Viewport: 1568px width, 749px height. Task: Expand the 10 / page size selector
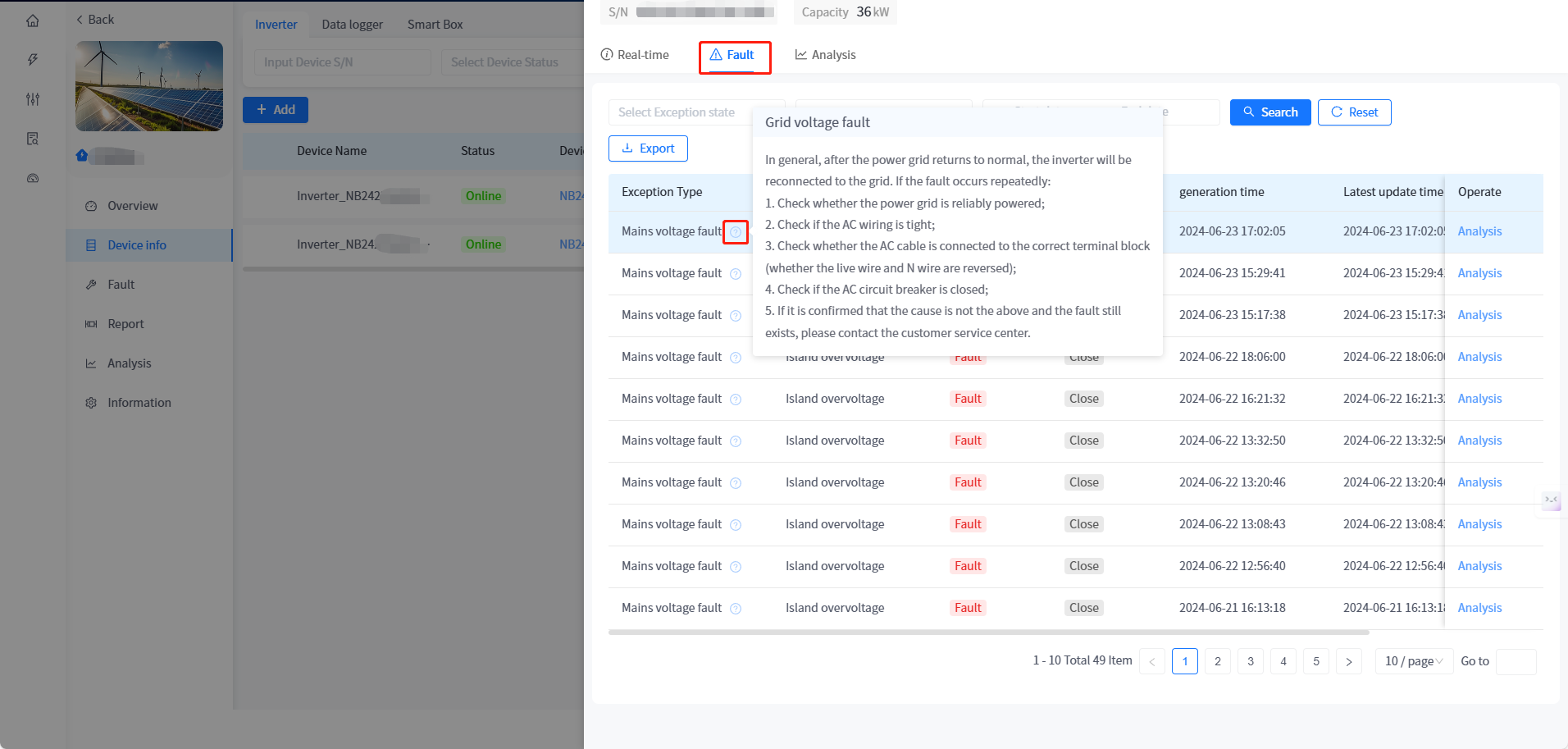coord(1413,661)
